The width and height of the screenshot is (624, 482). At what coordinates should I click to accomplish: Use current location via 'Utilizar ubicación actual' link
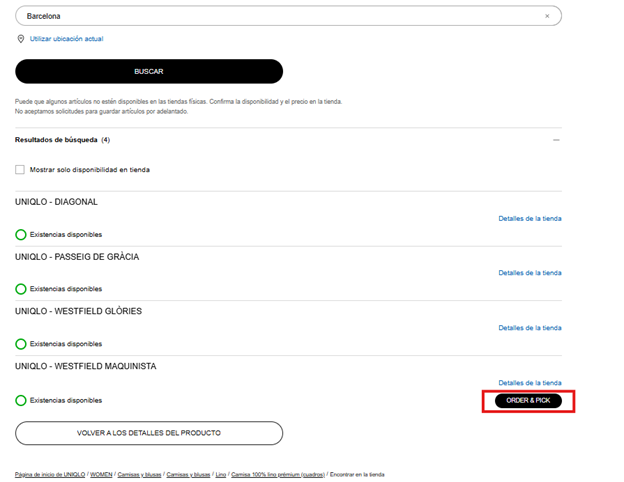pos(66,39)
